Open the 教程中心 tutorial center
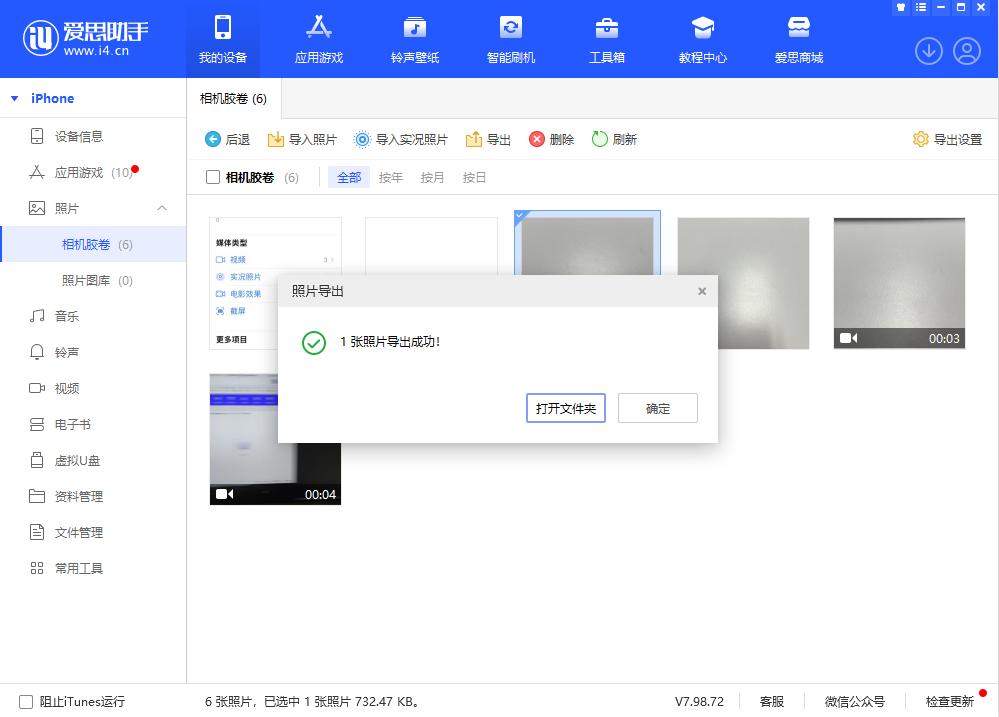Image resolution: width=999 pixels, height=717 pixels. [x=702, y=38]
